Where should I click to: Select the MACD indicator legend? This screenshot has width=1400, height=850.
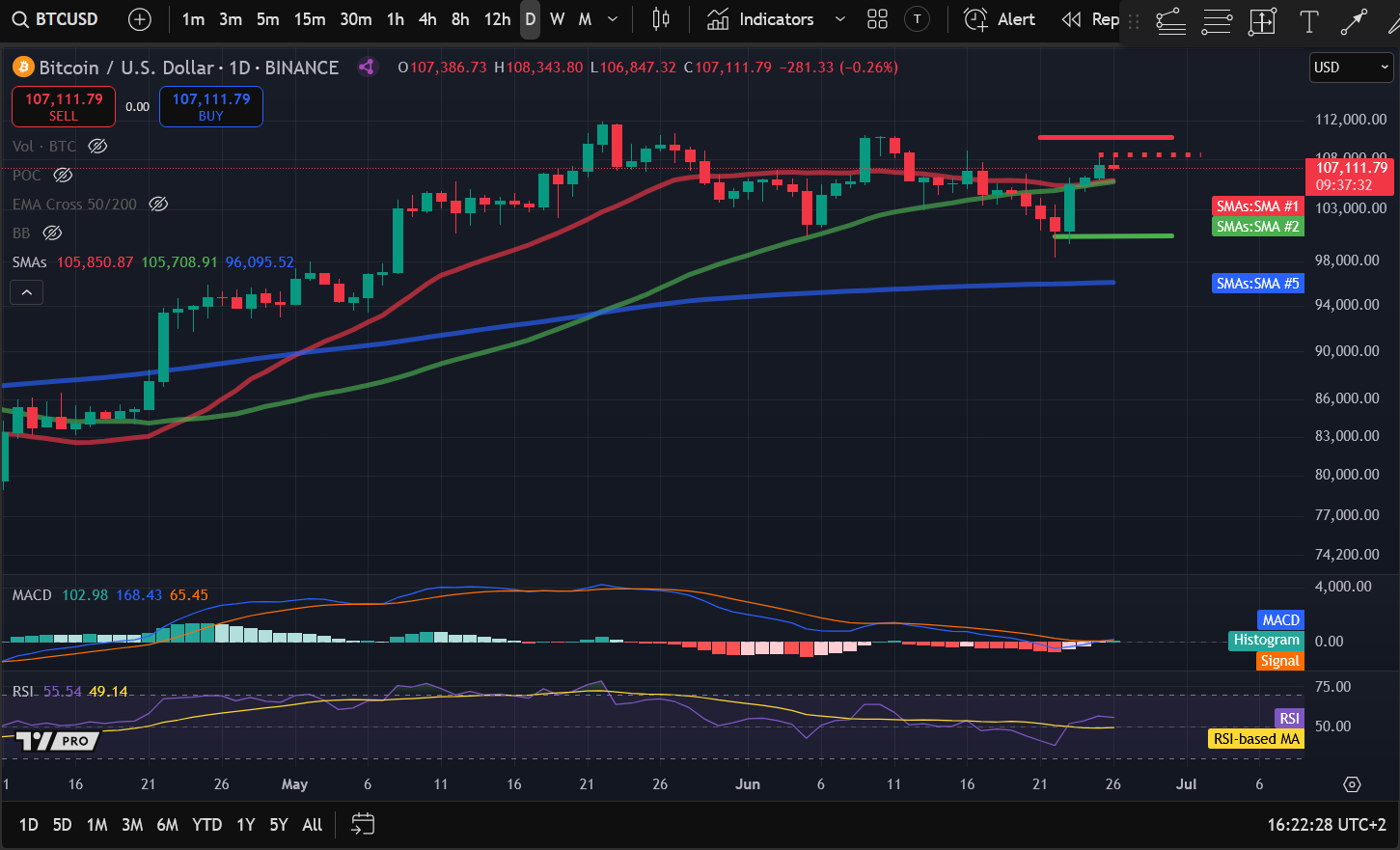(x=32, y=594)
